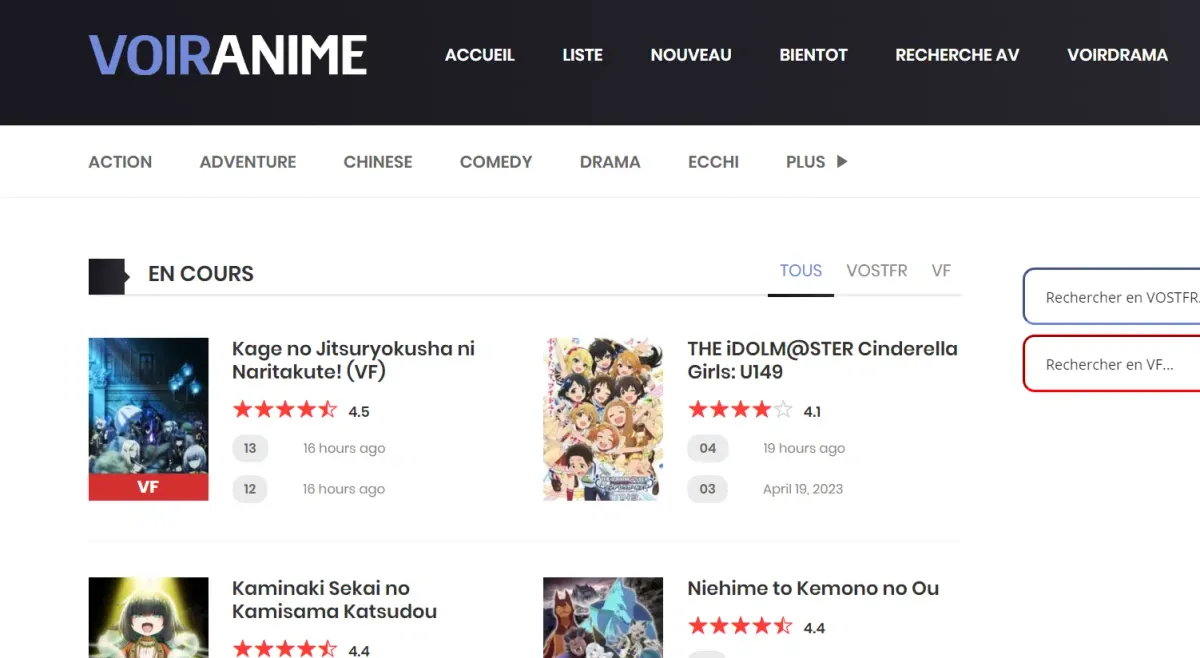Click the VOIRANIME logo
Screen dimensions: 1200x658
click(227, 55)
